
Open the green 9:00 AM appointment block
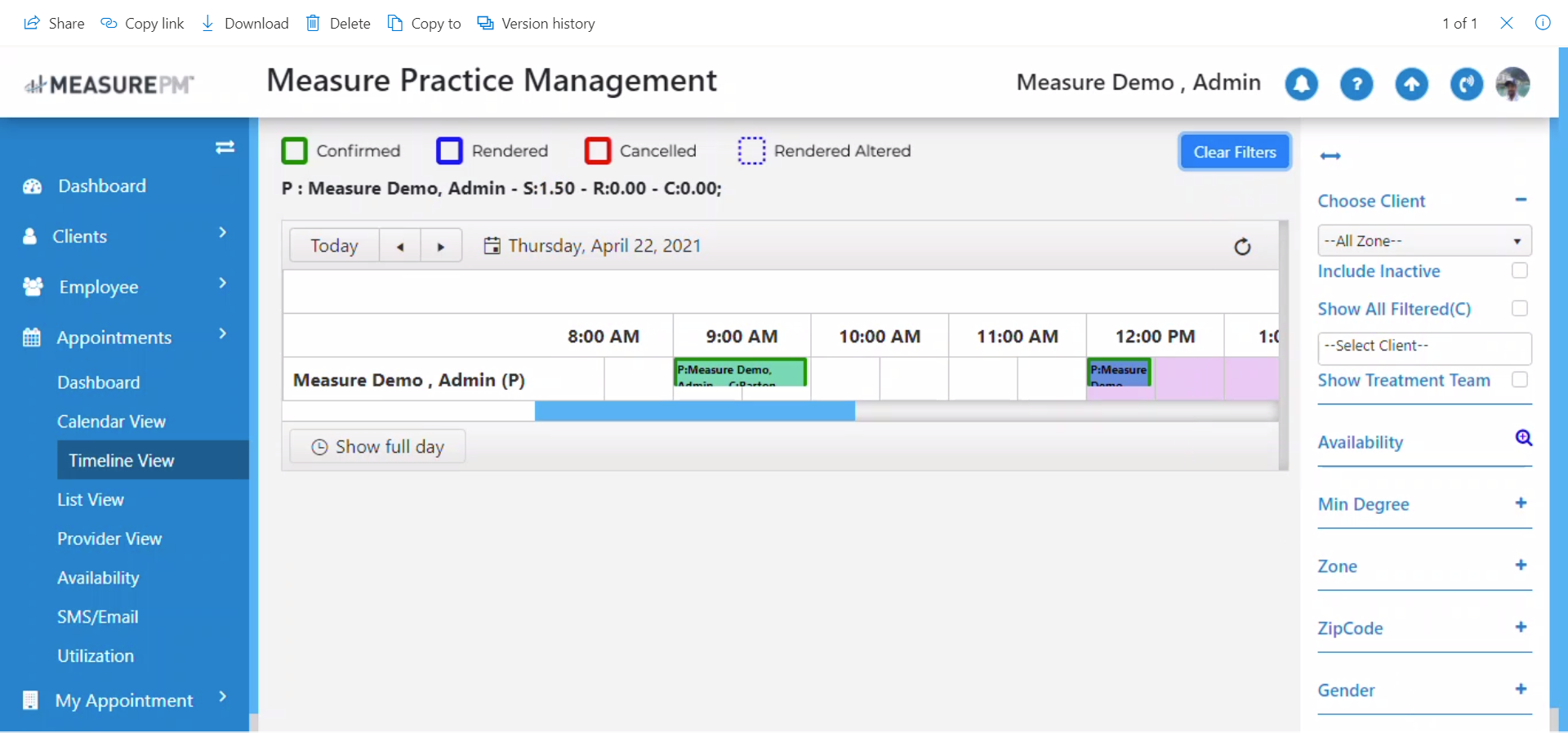point(741,372)
